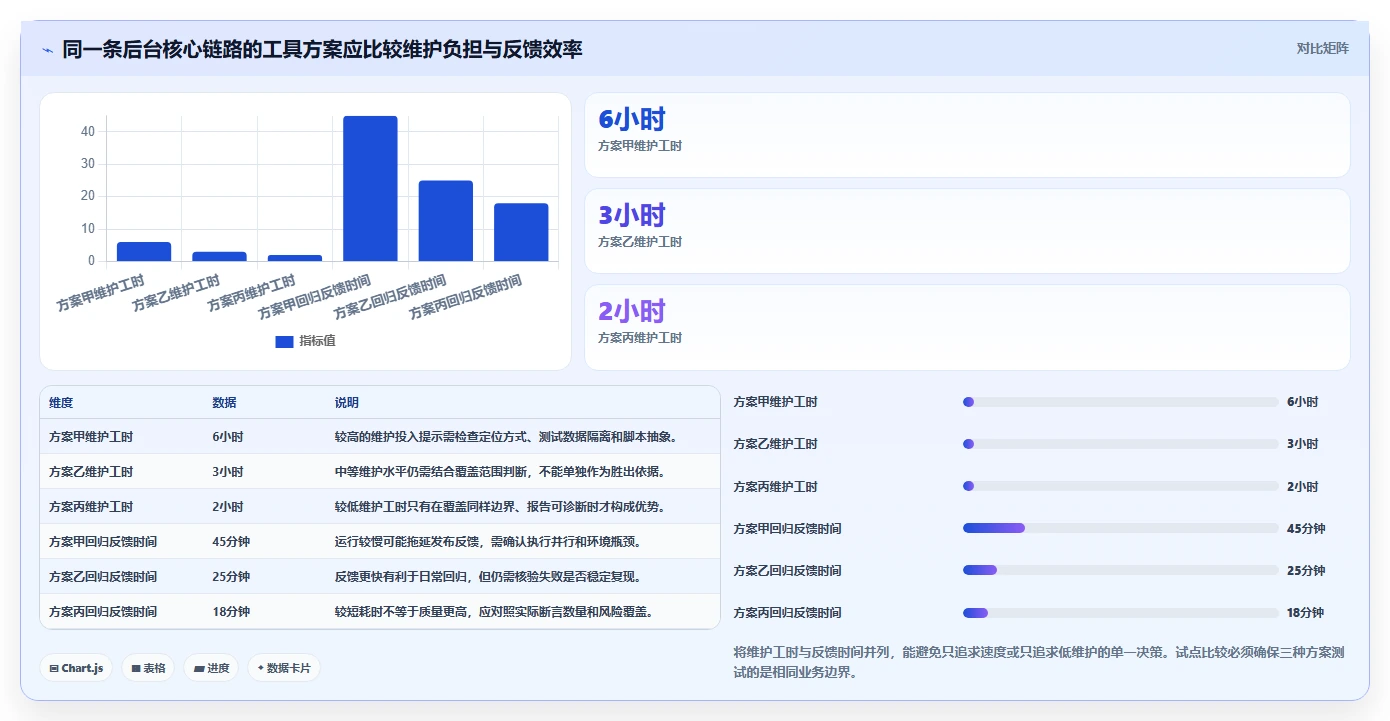Click the 对比矩阵 label in header
This screenshot has height=721, width=1390.
[x=1322, y=48]
